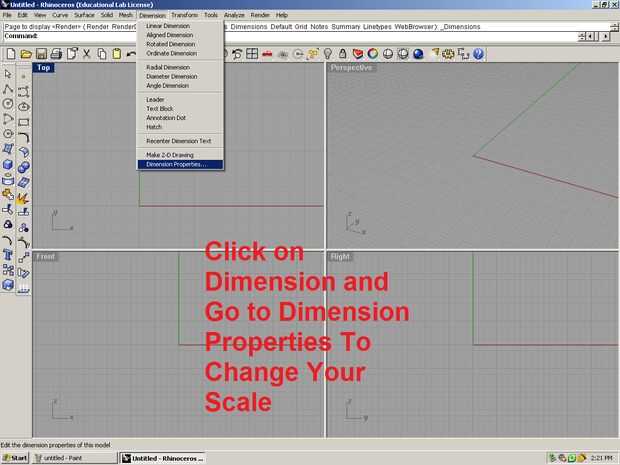This screenshot has width=620, height=465.
Task: Open the Edit menu
Action: pyautogui.click(x=23, y=15)
